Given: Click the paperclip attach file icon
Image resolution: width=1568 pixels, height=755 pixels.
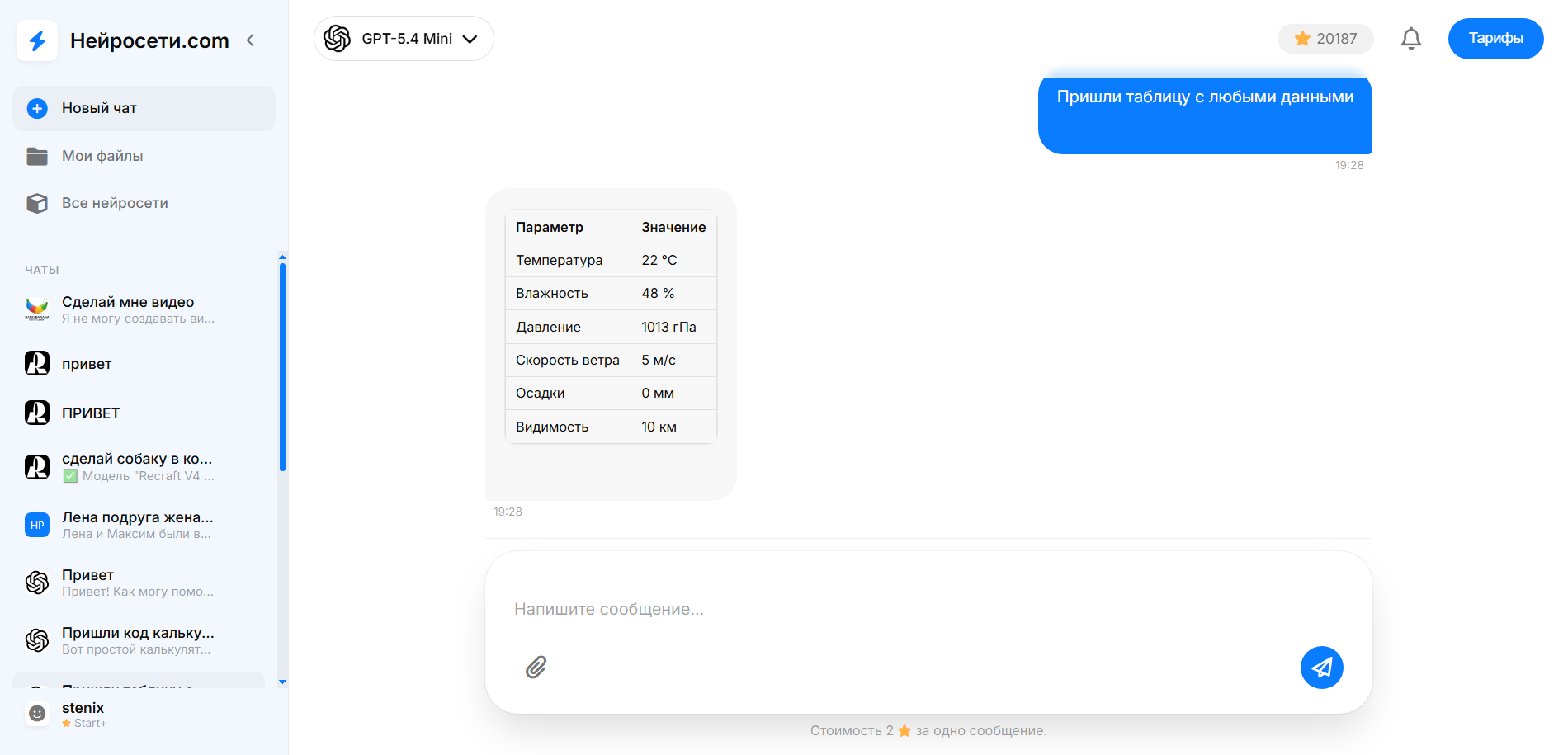Looking at the screenshot, I should coord(536,667).
